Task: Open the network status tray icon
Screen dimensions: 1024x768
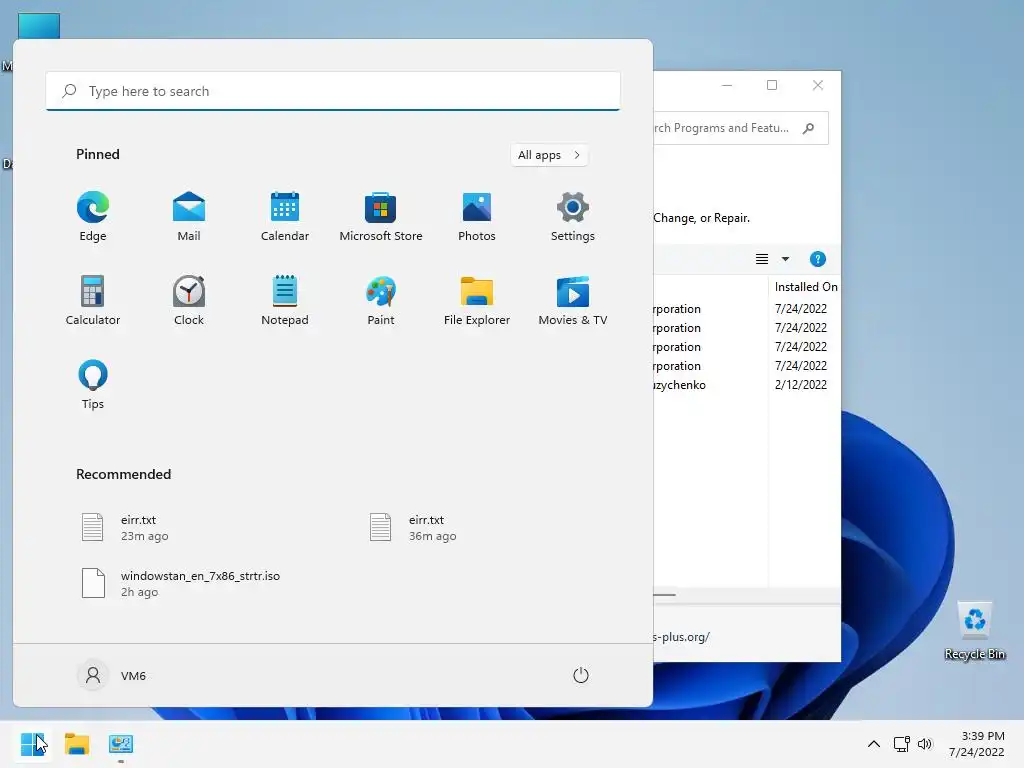Action: click(902, 744)
